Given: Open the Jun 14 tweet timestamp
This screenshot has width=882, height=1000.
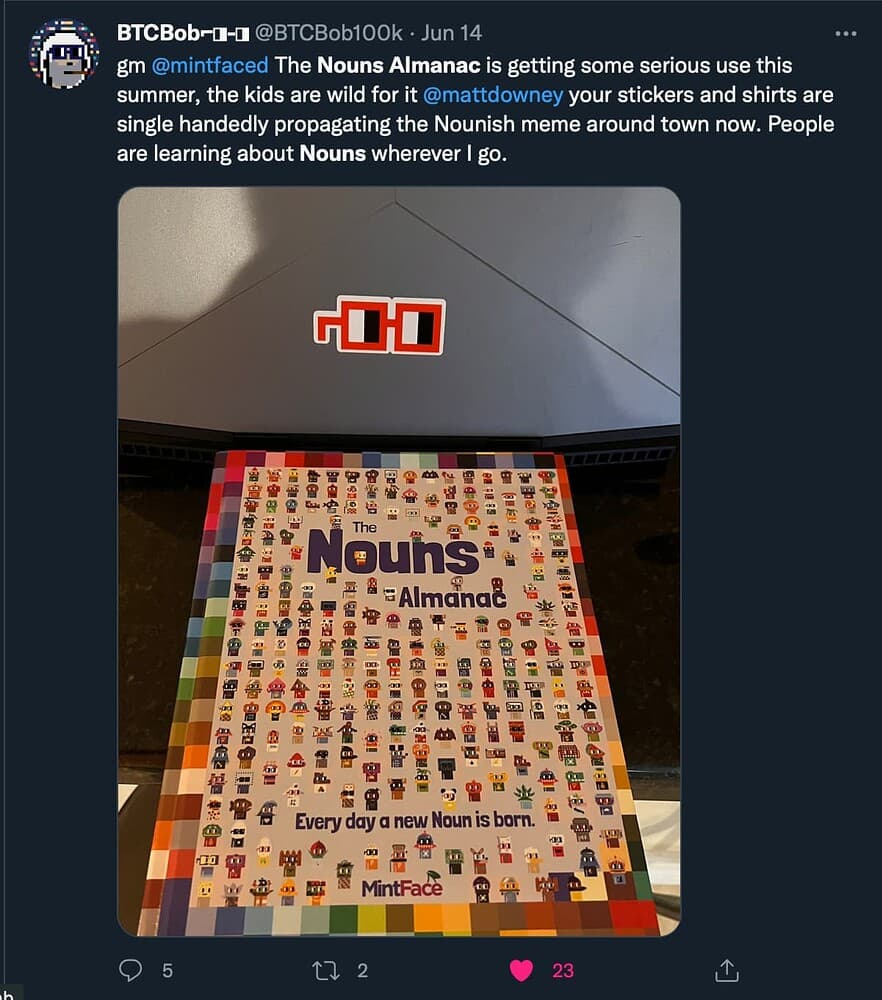Looking at the screenshot, I should pyautogui.click(x=452, y=33).
